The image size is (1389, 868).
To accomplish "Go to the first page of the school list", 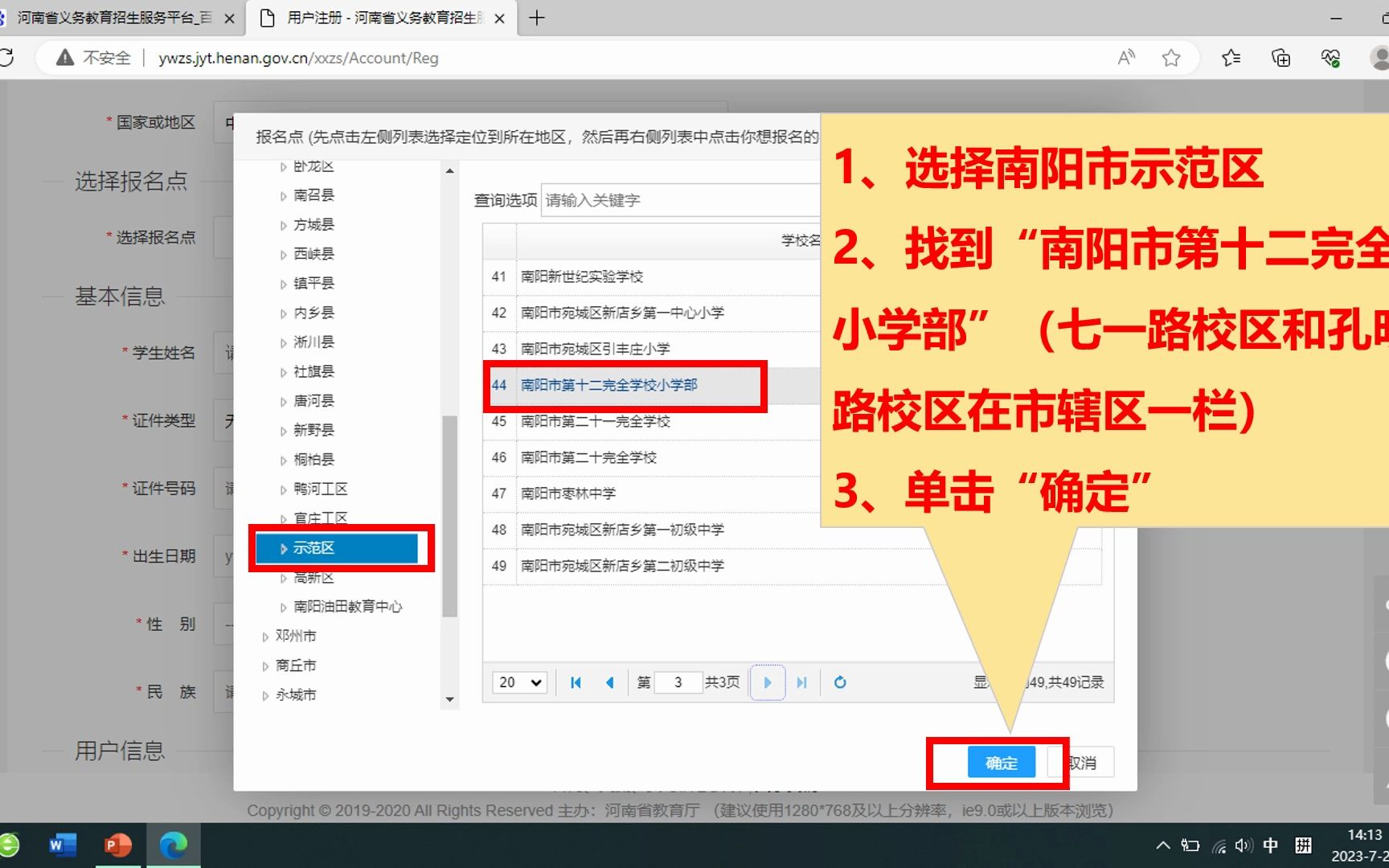I will coord(576,682).
